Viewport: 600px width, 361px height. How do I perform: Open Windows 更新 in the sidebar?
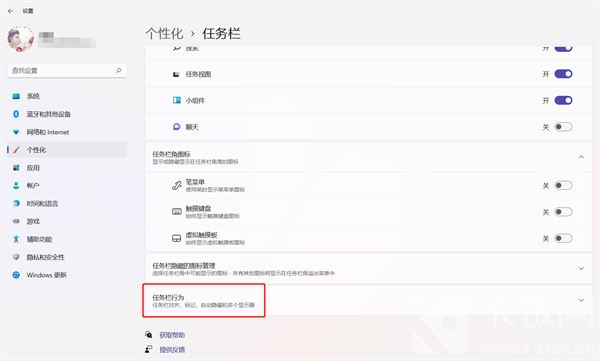pyautogui.click(x=67, y=275)
